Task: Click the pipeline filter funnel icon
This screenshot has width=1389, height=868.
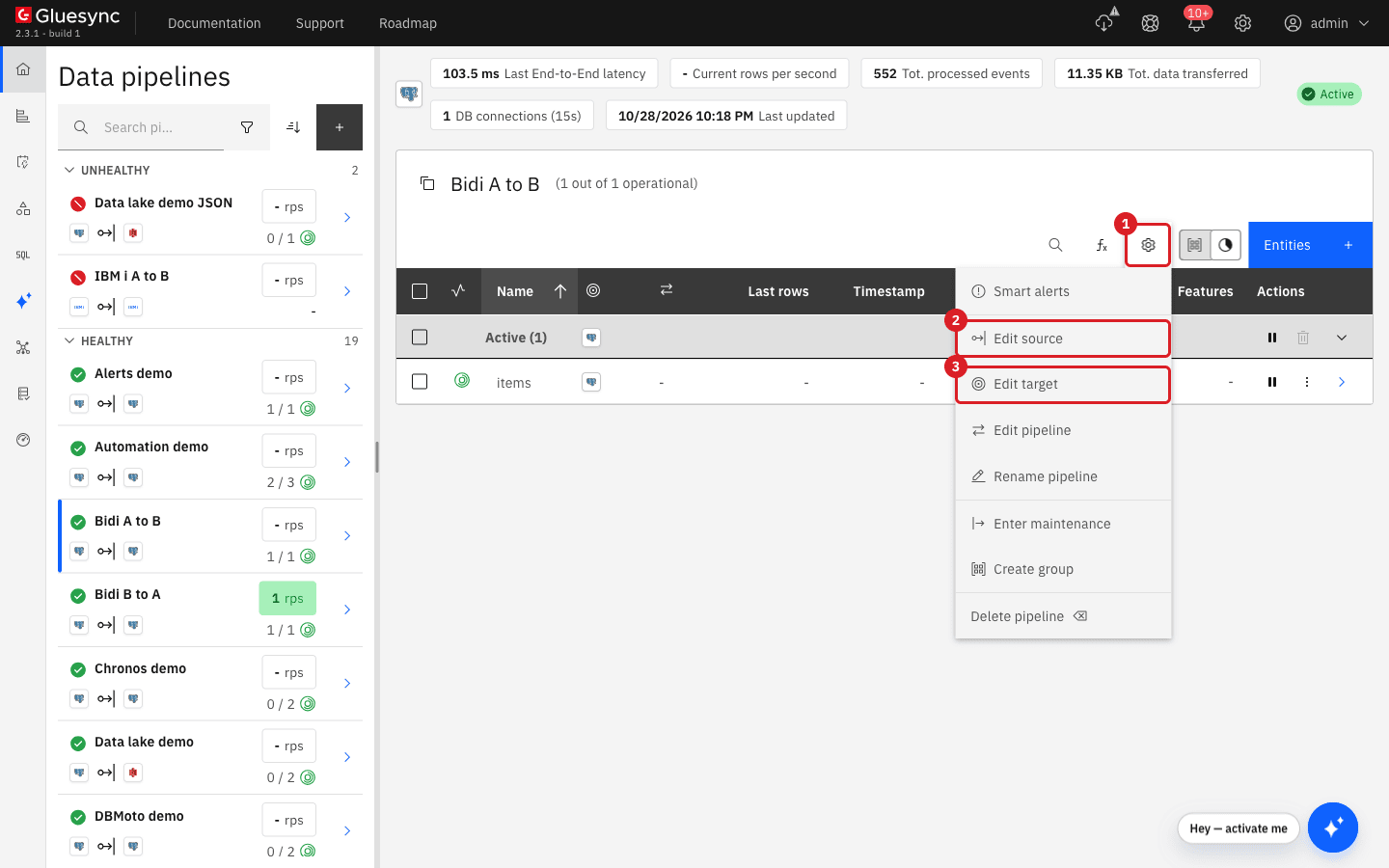Action: click(247, 127)
